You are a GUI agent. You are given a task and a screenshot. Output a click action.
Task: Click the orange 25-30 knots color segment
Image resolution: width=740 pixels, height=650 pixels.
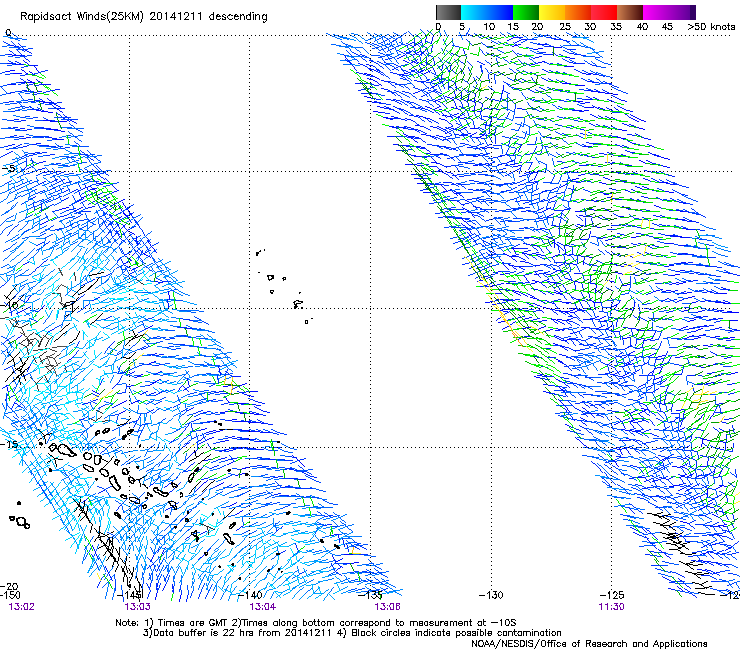578,12
